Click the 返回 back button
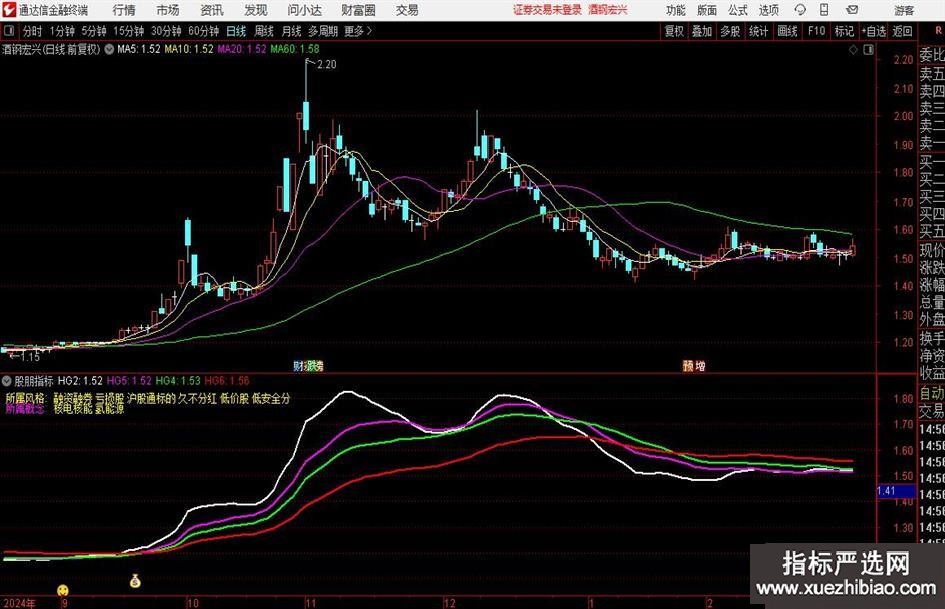The width and height of the screenshot is (945, 609). coord(902,31)
